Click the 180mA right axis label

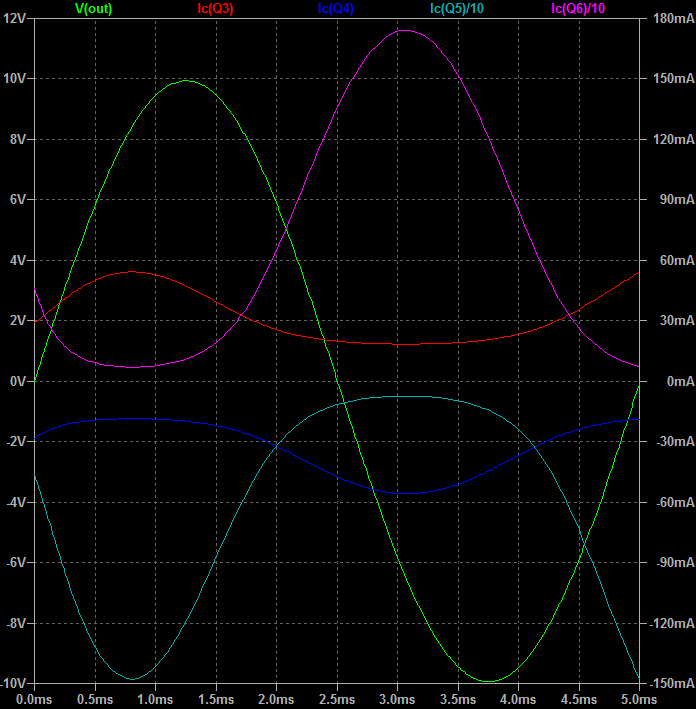673,19
